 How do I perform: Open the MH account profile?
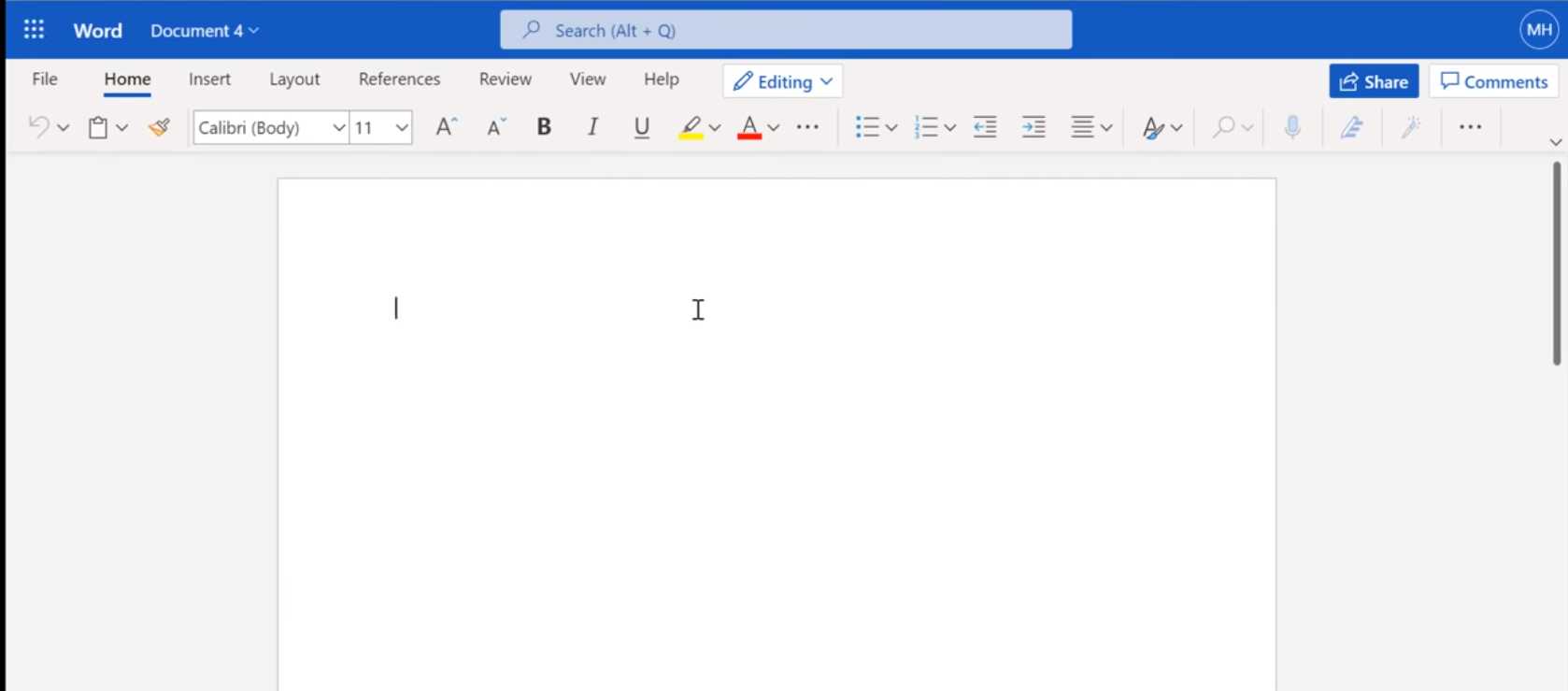(1539, 30)
